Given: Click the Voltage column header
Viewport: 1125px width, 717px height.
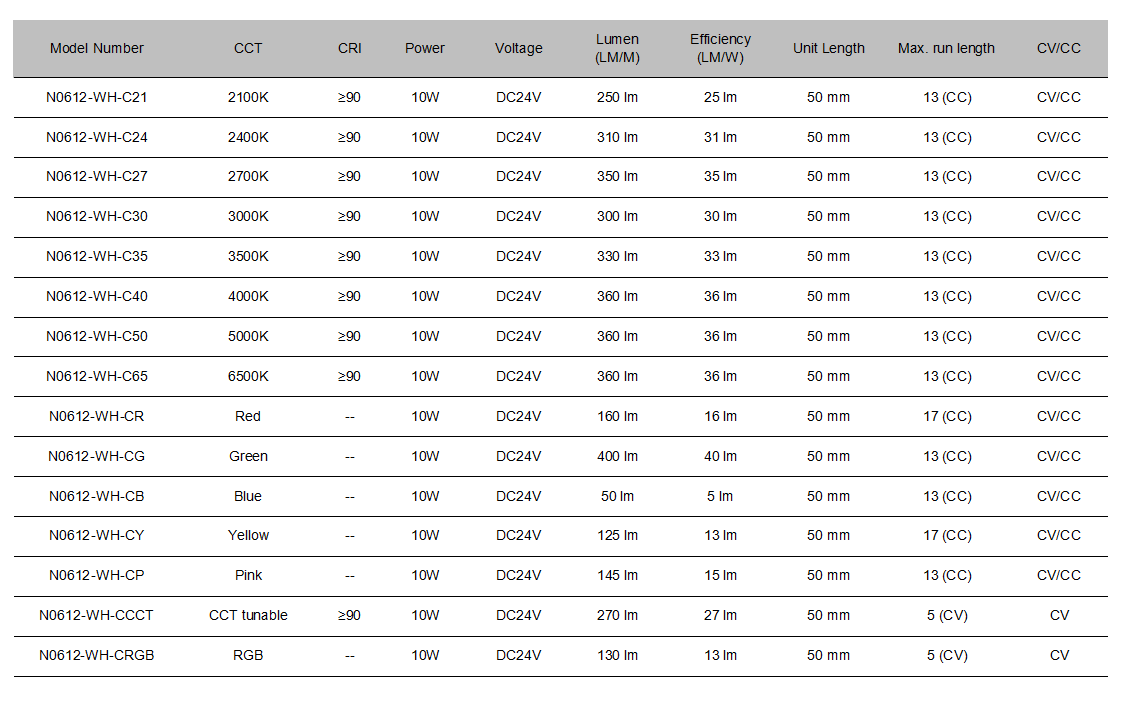Looking at the screenshot, I should point(519,48).
